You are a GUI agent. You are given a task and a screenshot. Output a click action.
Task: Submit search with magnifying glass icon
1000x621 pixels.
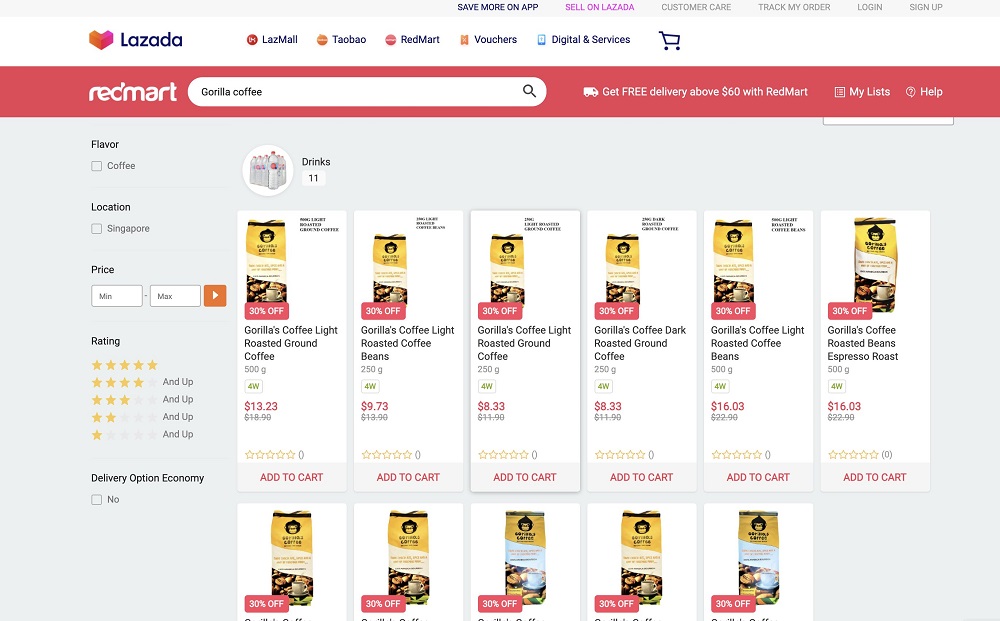[x=529, y=91]
